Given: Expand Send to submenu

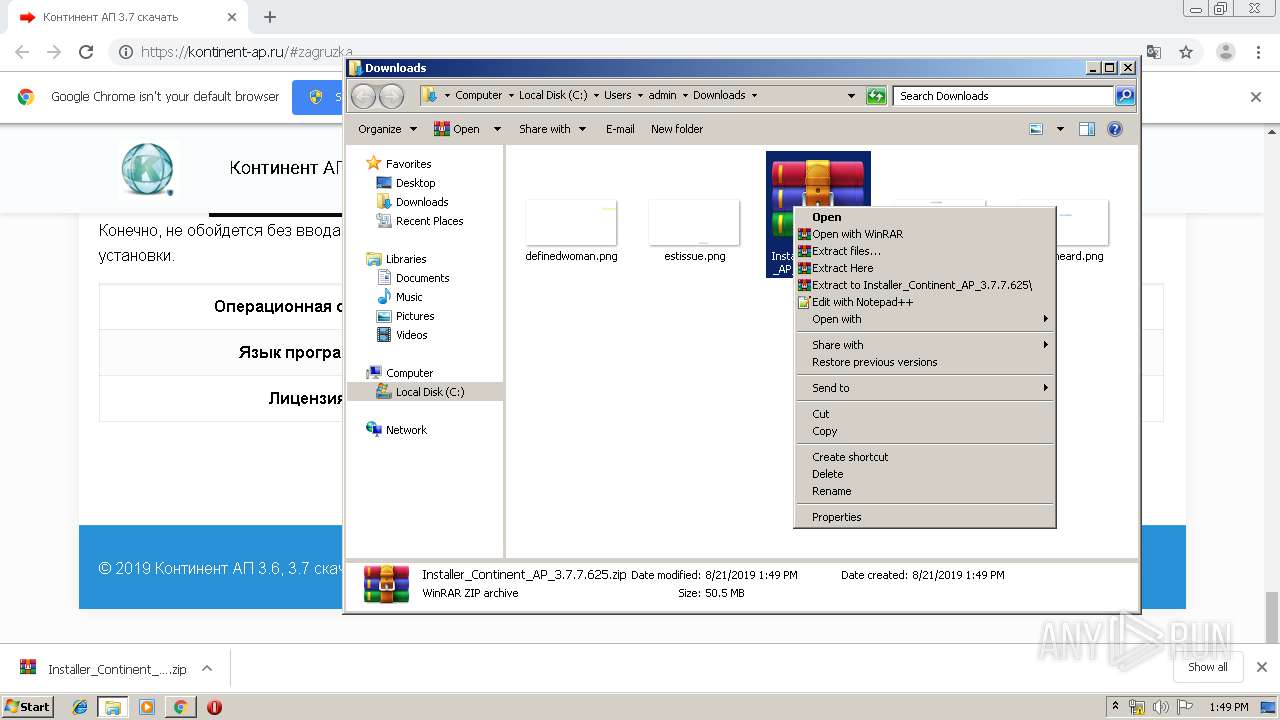Looking at the screenshot, I should [924, 388].
